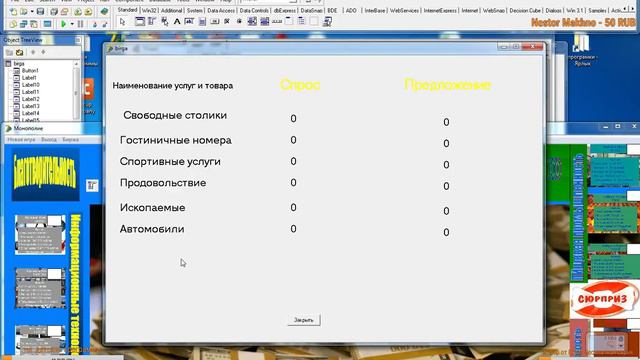Pick the MainMenu component in the palette

pyautogui.click(x=152, y=21)
